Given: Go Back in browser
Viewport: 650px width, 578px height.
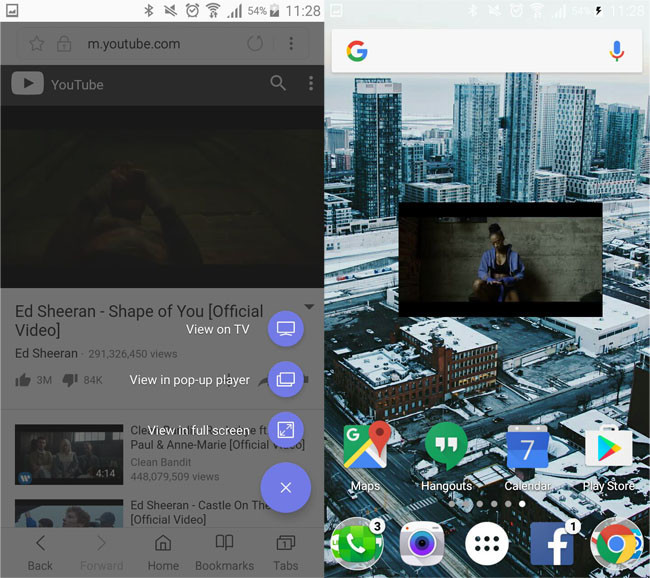Looking at the screenshot, I should (x=40, y=553).
